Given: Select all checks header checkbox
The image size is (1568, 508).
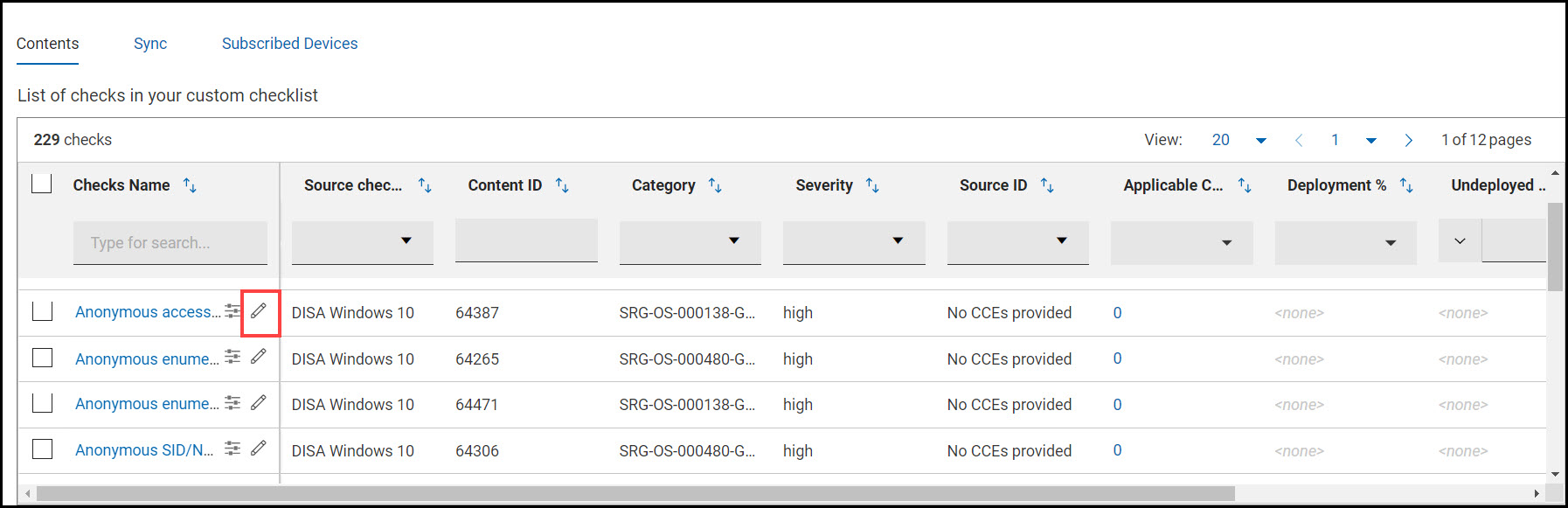Looking at the screenshot, I should coord(42,184).
